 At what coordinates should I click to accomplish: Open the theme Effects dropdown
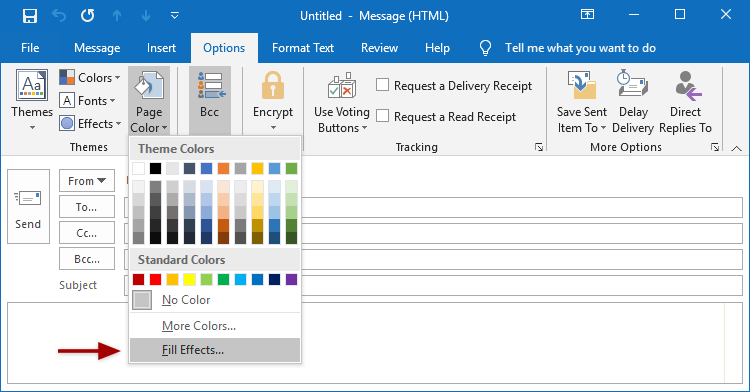pos(90,124)
